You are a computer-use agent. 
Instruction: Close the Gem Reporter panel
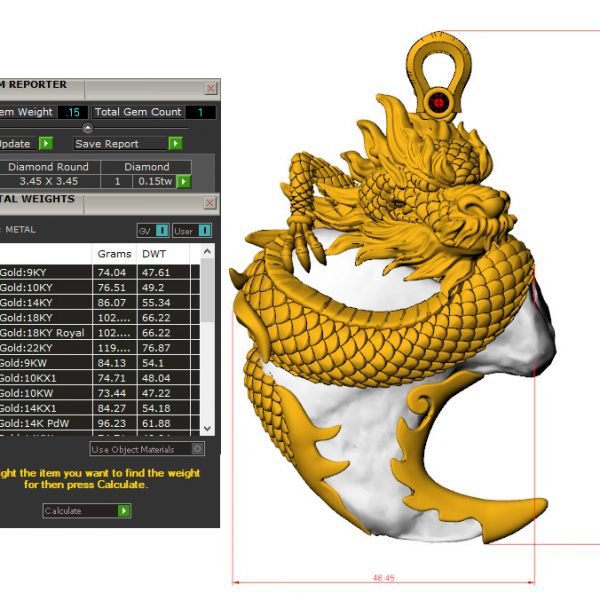(x=210, y=88)
